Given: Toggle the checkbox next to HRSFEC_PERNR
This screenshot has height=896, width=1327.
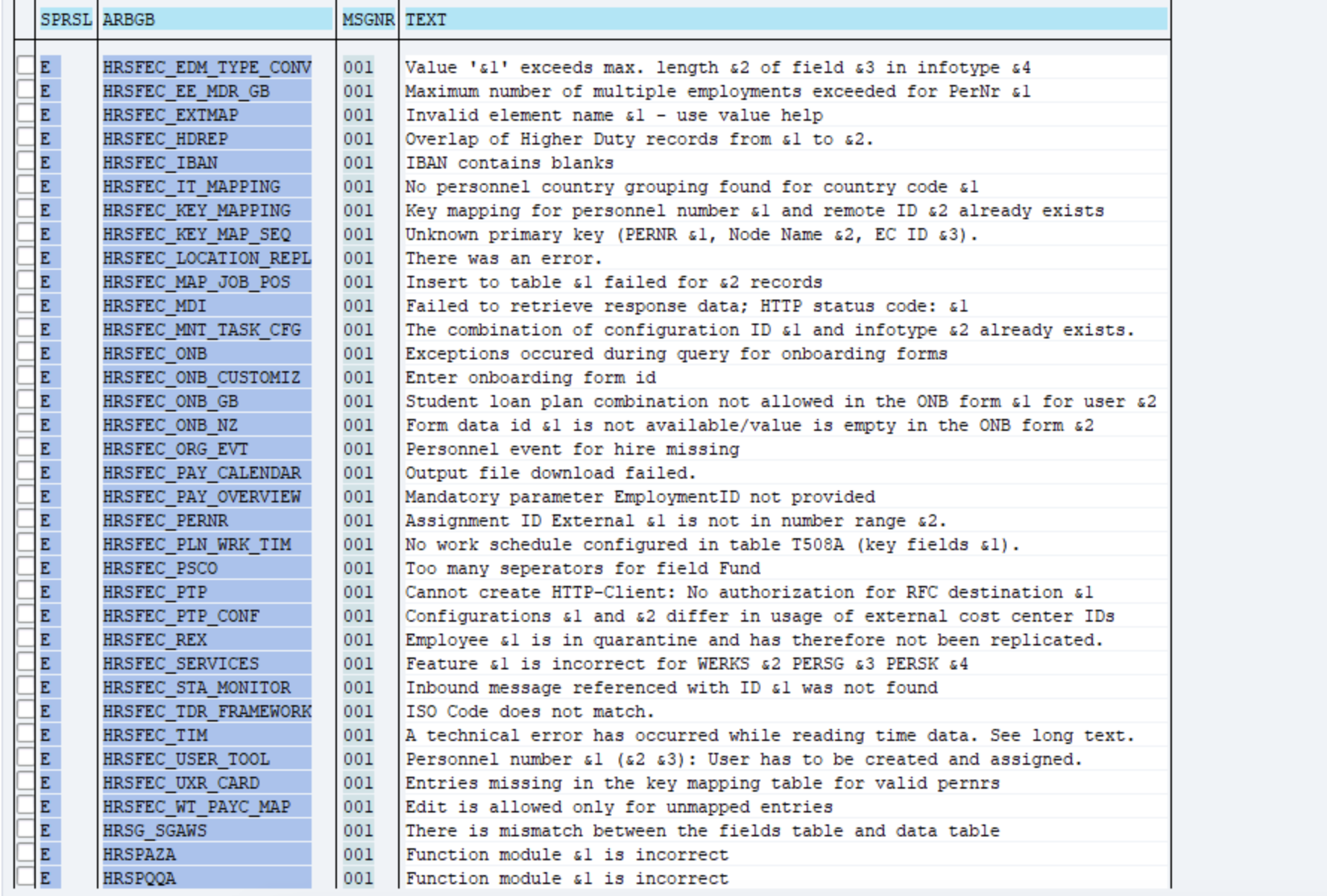Looking at the screenshot, I should (25, 520).
